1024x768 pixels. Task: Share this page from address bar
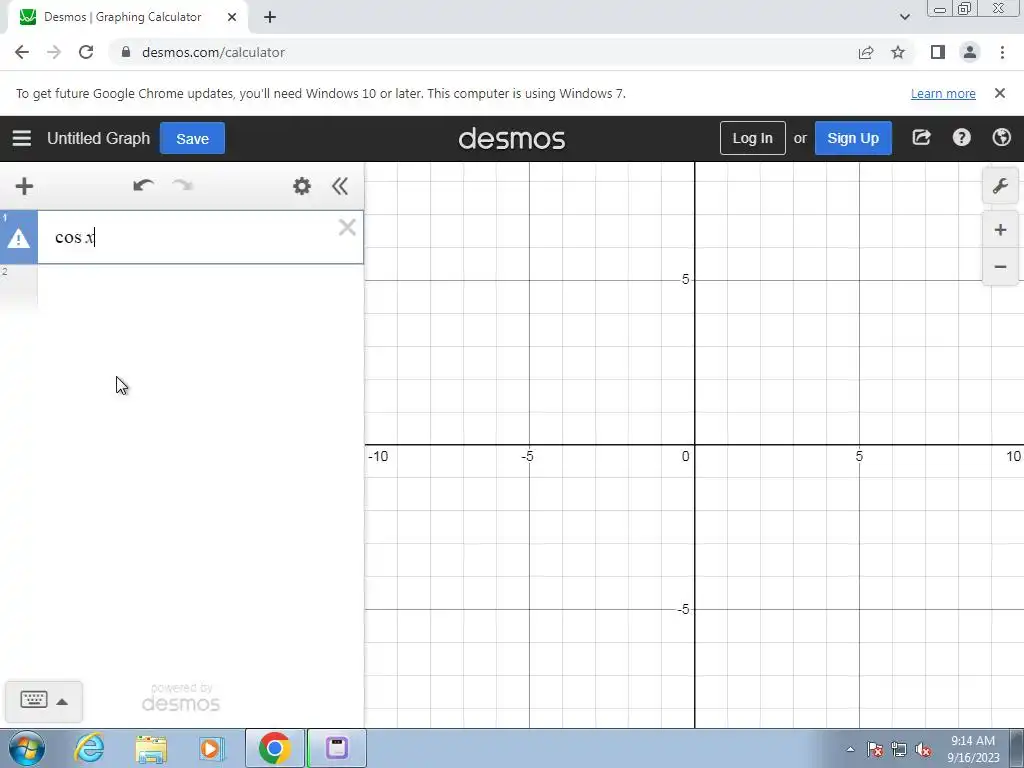point(866,52)
